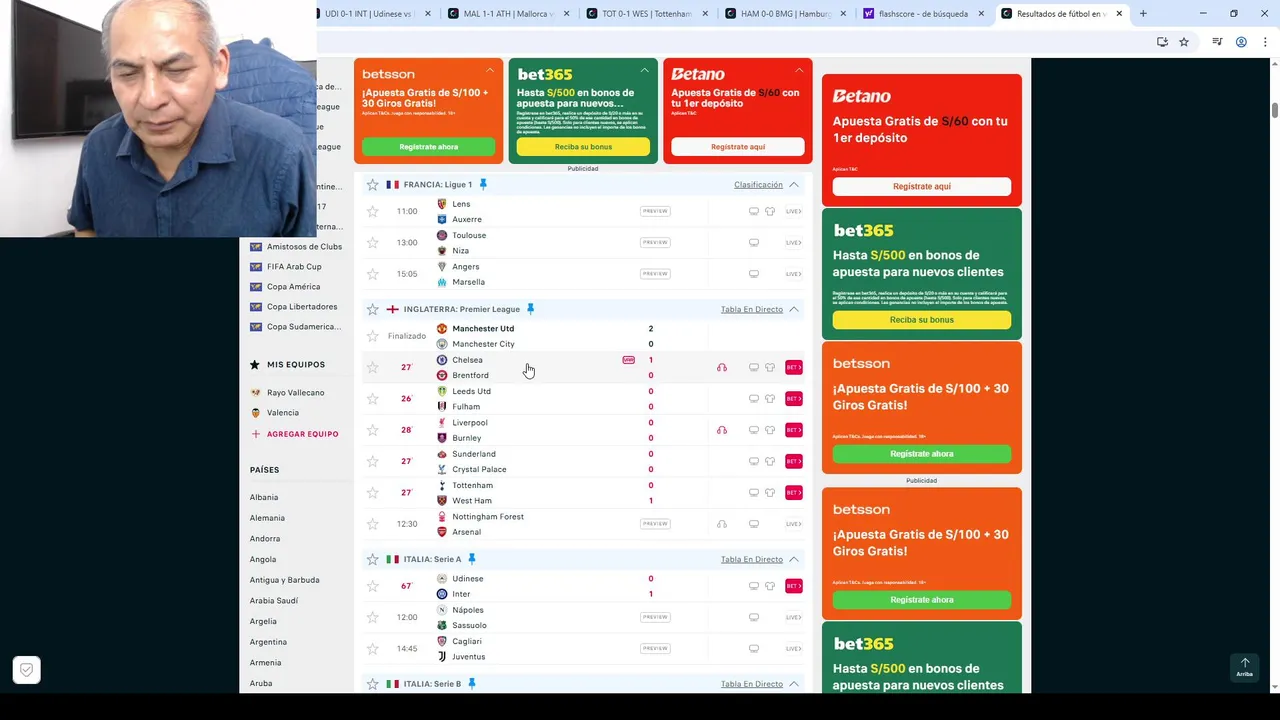The image size is (1280, 720).
Task: Click Reciba su bonus in top bet365 ad
Action: [583, 147]
